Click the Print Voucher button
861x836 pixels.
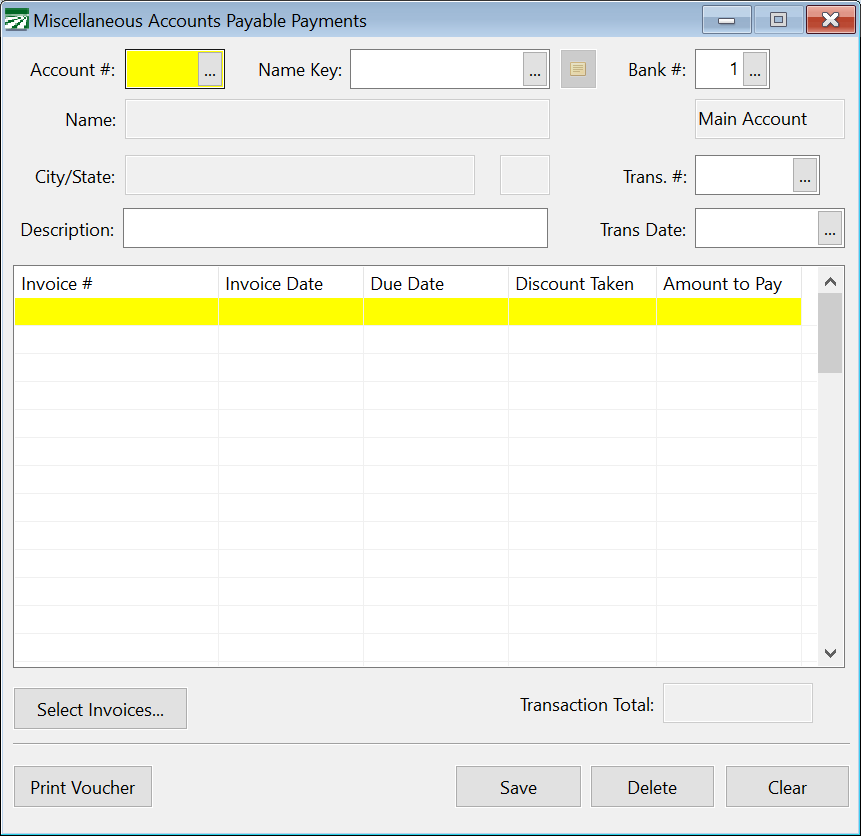coord(82,787)
